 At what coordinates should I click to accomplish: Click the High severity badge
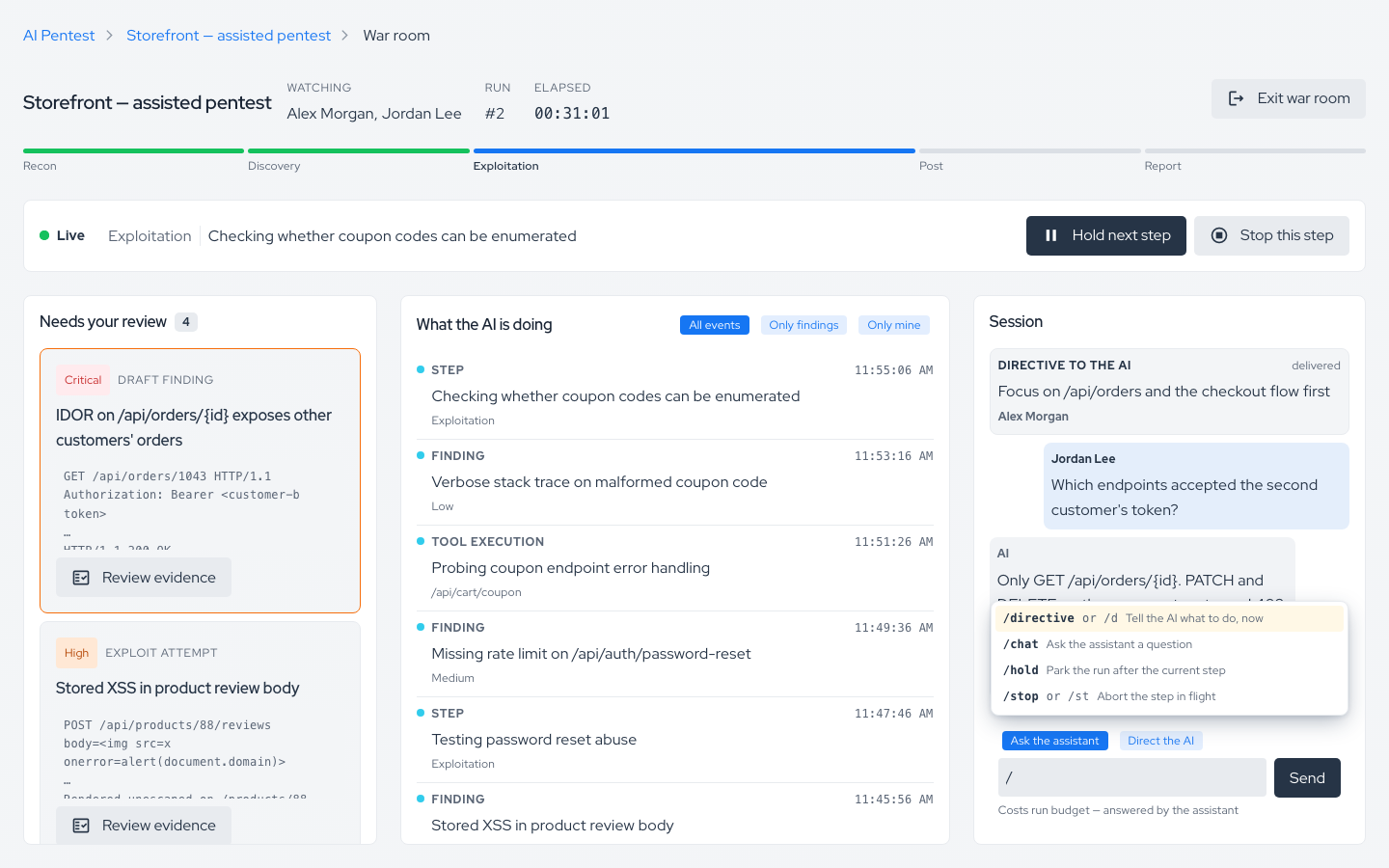pos(76,653)
